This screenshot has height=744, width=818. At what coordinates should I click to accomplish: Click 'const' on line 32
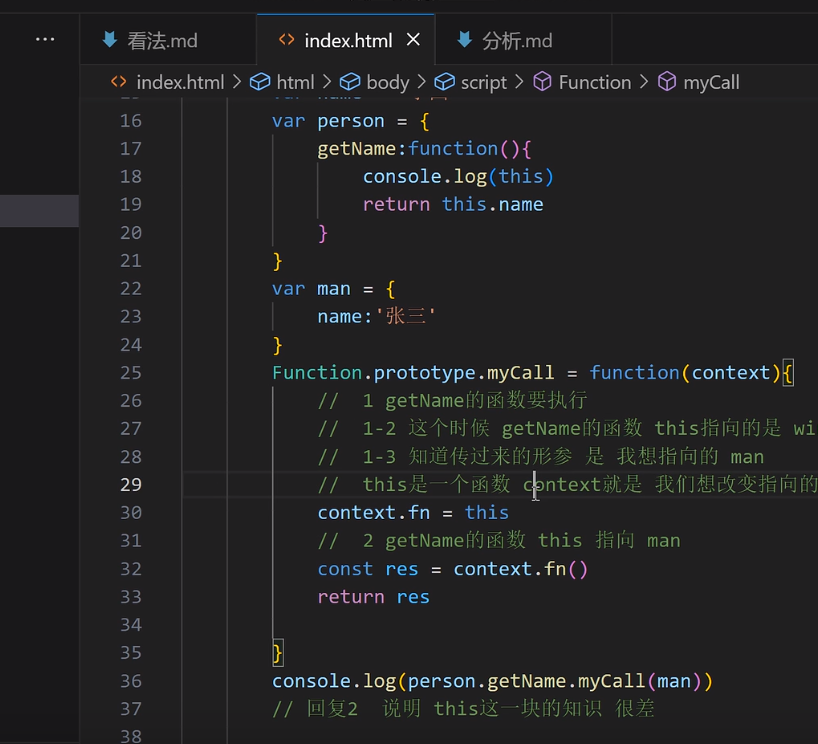tap(345, 569)
